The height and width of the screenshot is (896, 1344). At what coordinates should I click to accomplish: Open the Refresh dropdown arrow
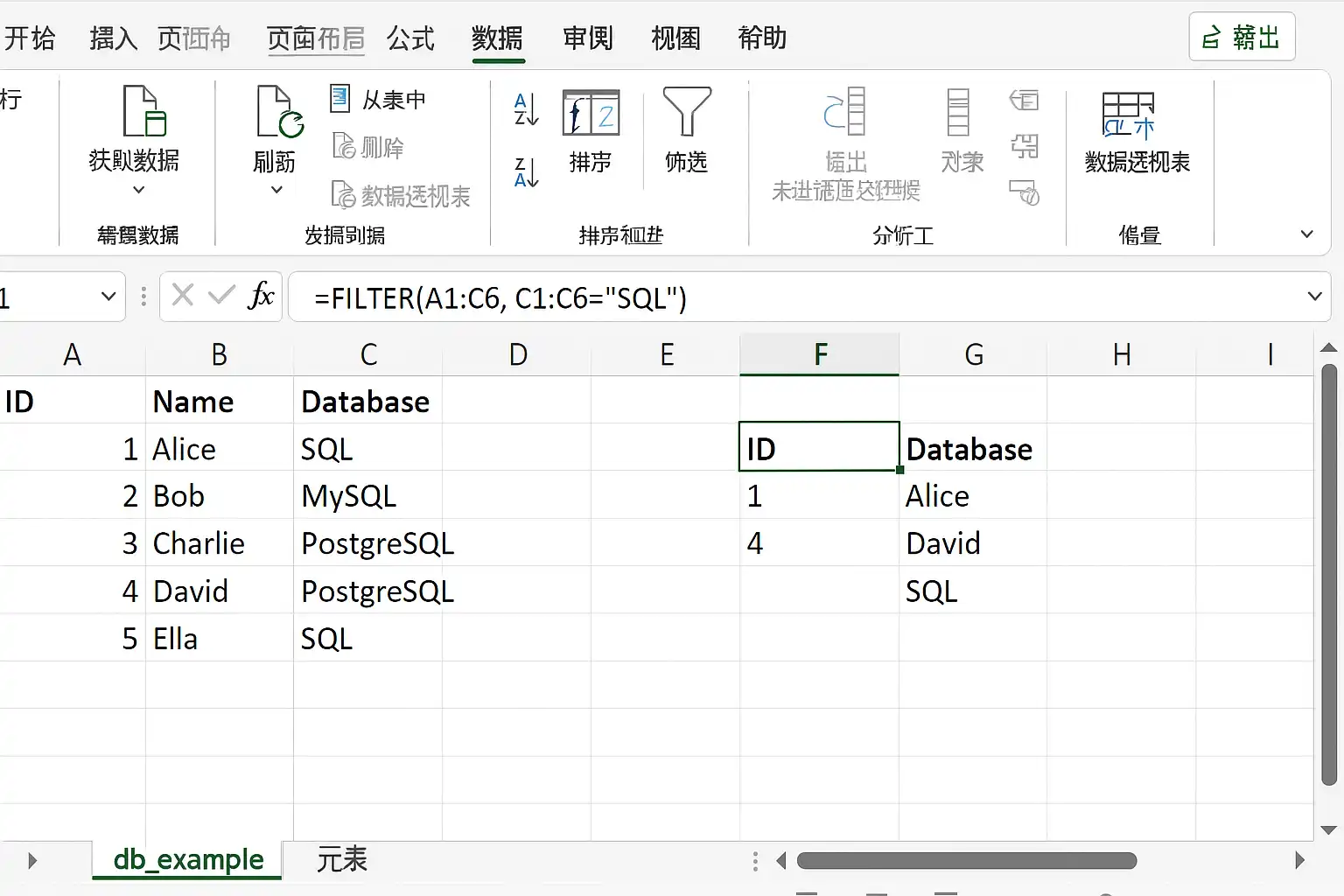pos(276,189)
